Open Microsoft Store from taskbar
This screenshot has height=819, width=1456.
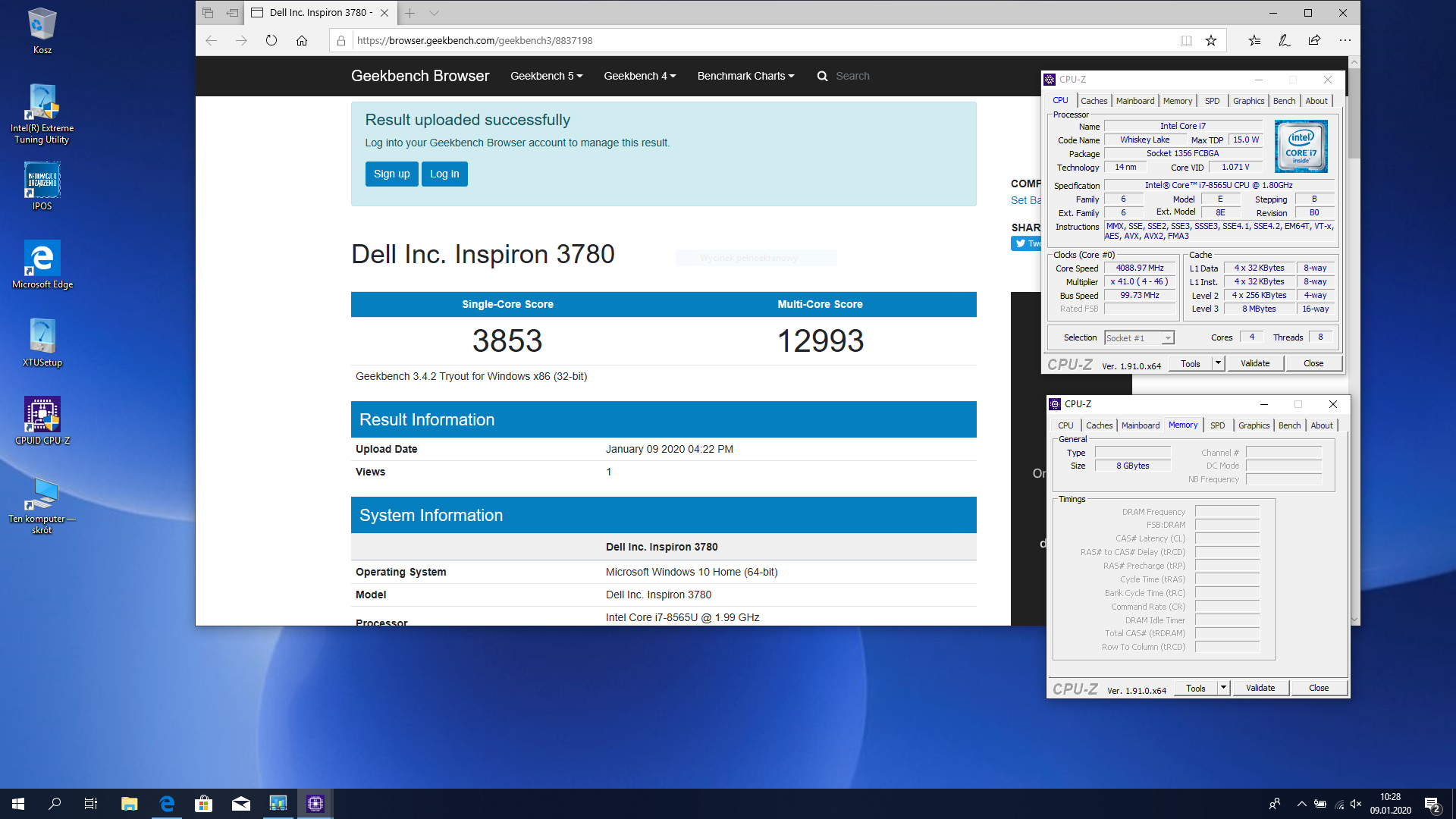point(203,804)
